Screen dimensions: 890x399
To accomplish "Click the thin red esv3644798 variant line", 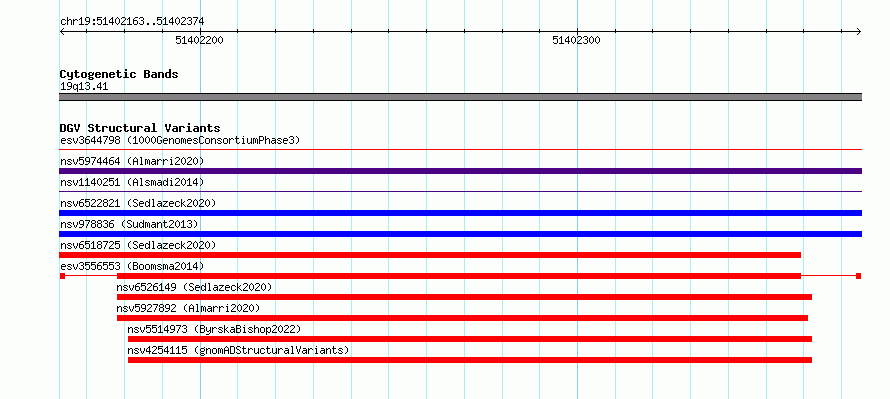I will 460,150.
